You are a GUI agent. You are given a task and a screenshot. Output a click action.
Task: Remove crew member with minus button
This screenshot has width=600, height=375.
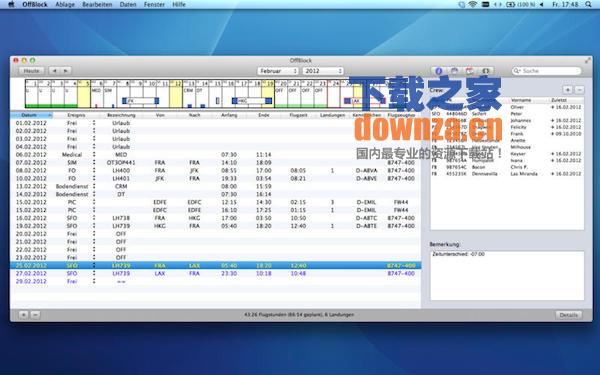[579, 90]
